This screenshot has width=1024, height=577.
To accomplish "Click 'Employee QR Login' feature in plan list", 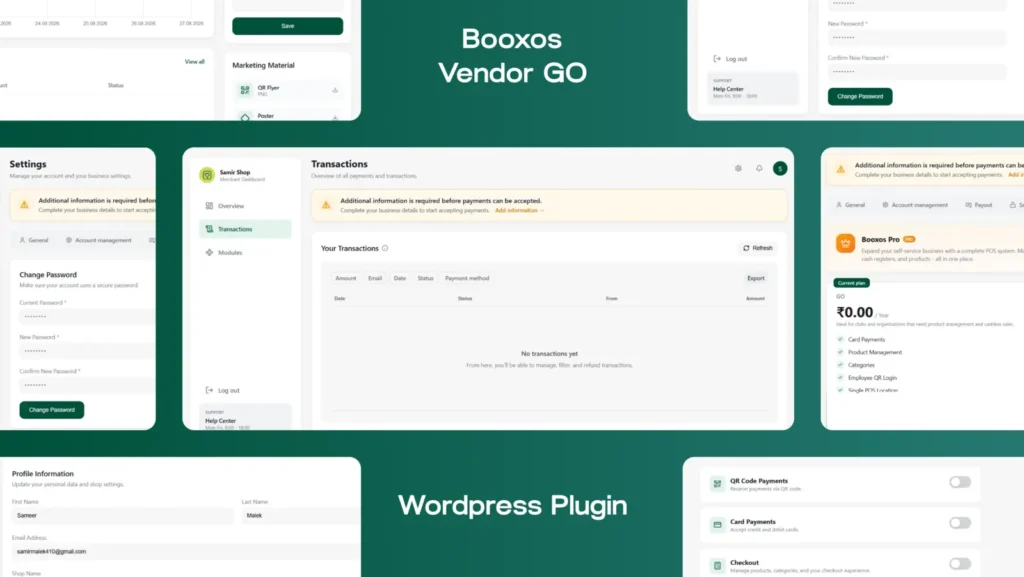I will click(x=872, y=378).
